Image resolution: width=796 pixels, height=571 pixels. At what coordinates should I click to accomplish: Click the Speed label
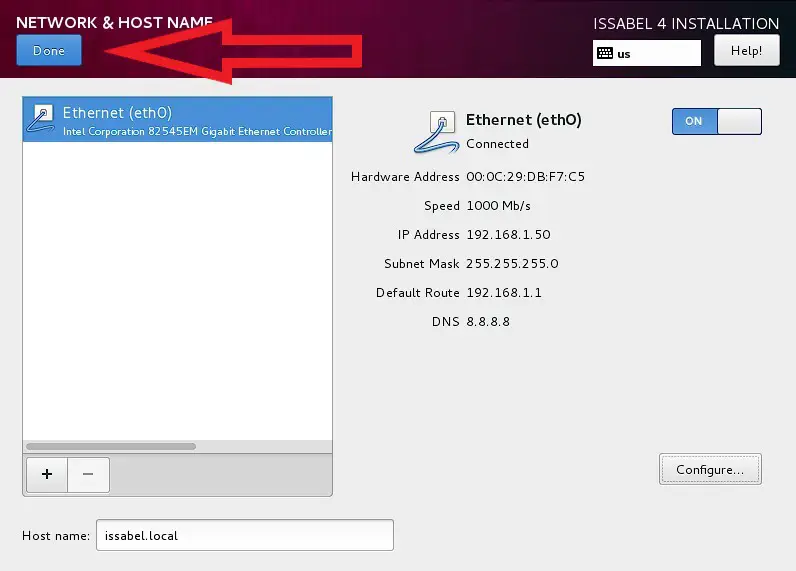[442, 206]
